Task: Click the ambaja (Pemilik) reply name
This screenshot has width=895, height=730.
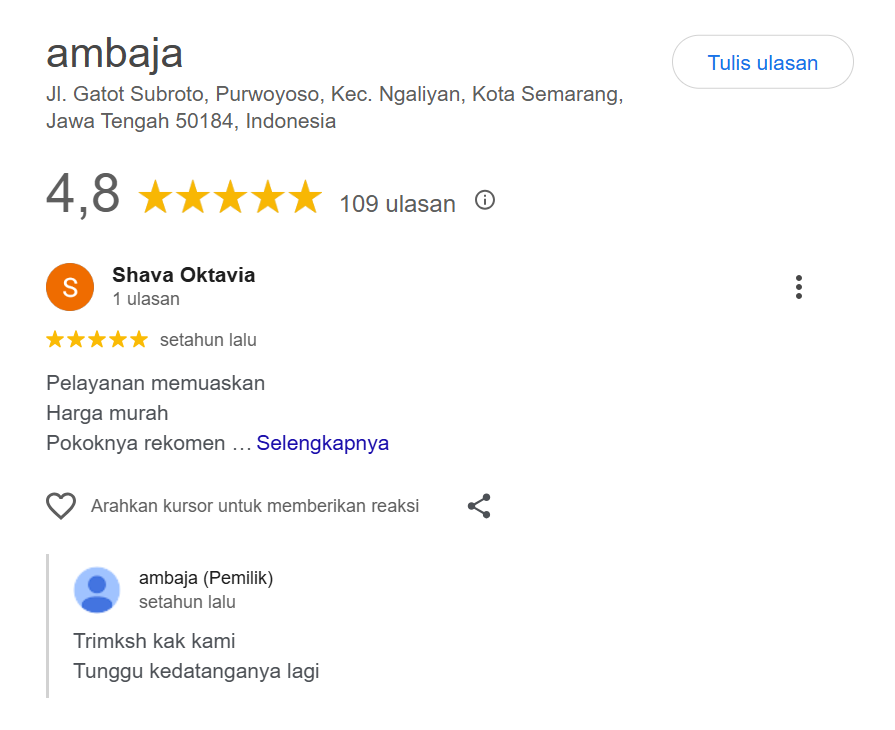Action: (206, 578)
